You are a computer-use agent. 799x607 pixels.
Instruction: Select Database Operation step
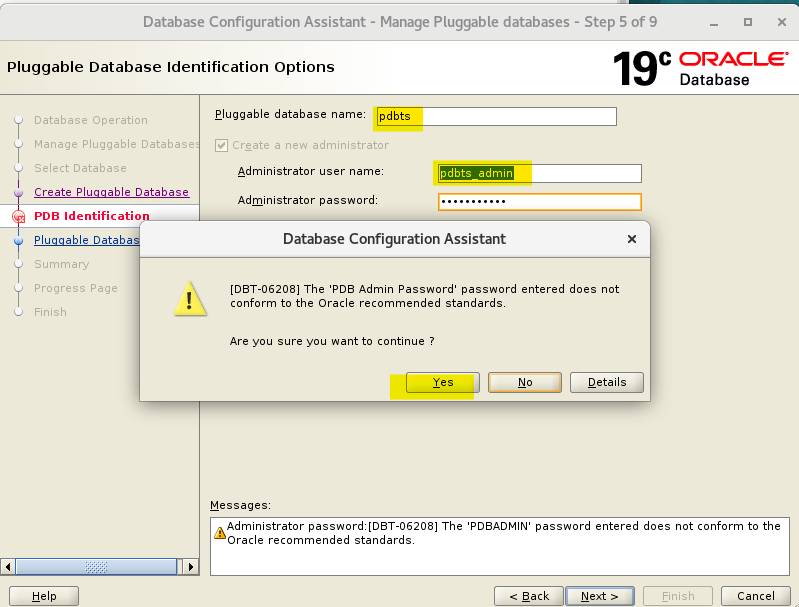tap(91, 120)
